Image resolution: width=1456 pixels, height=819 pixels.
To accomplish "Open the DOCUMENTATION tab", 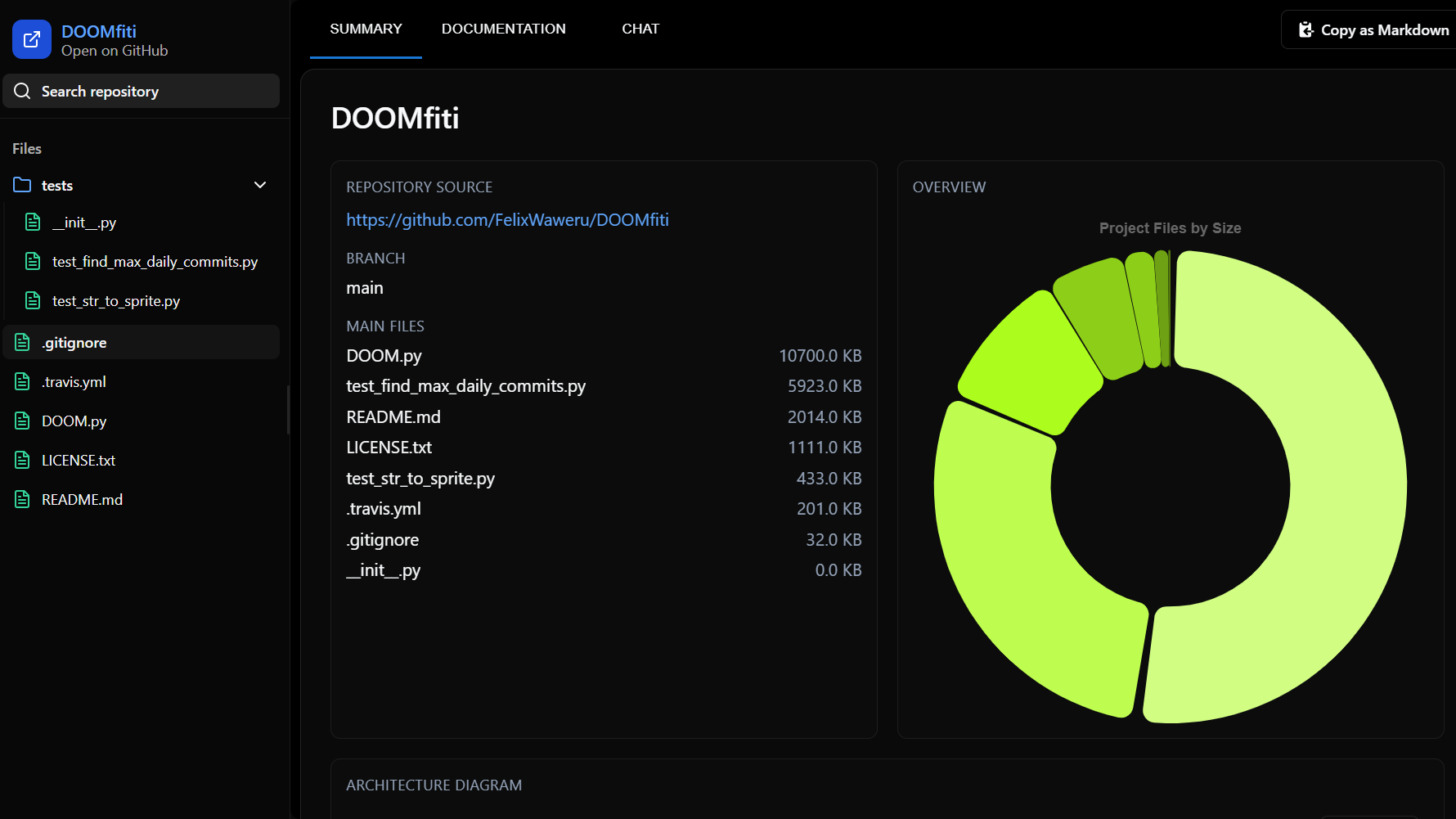I will tap(504, 29).
